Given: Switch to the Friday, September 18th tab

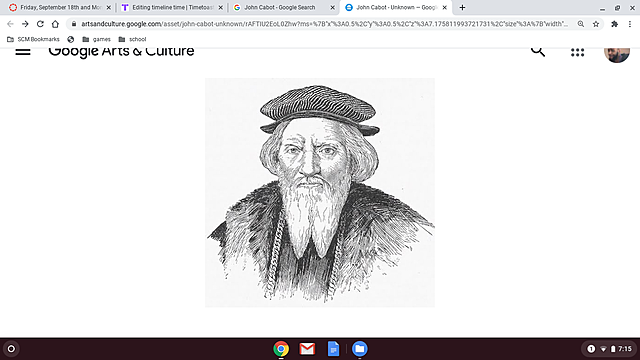Looking at the screenshot, I should tap(60, 7).
